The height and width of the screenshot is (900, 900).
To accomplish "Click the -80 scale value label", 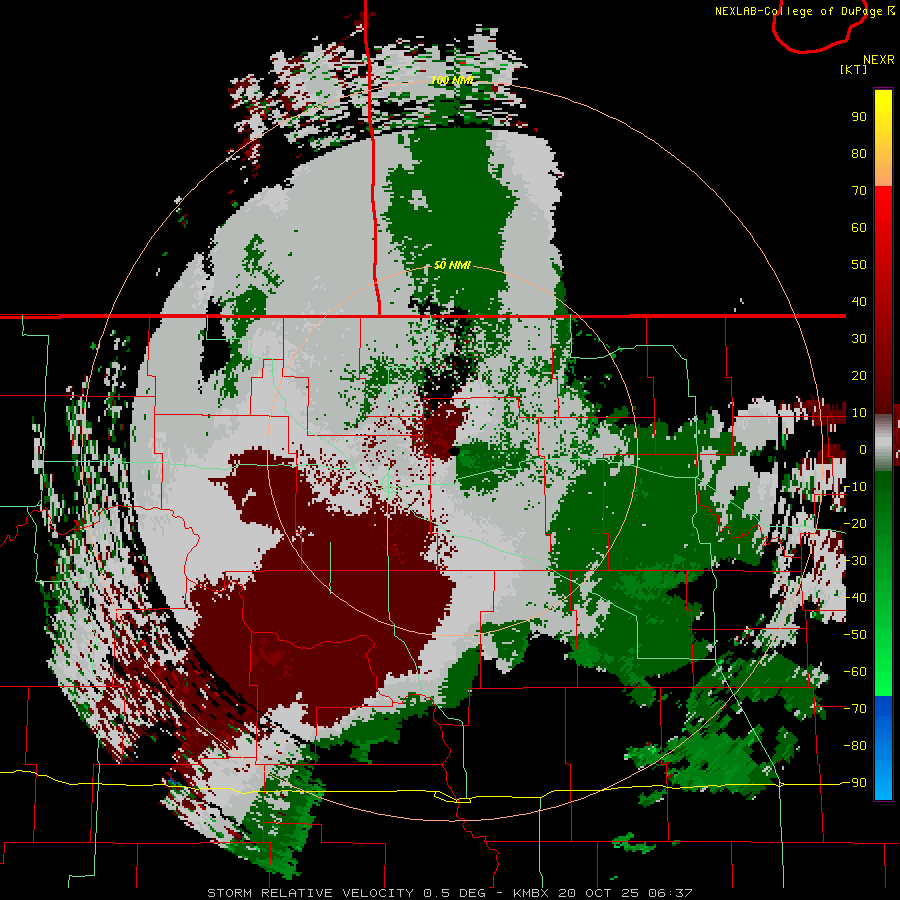I will tap(855, 746).
